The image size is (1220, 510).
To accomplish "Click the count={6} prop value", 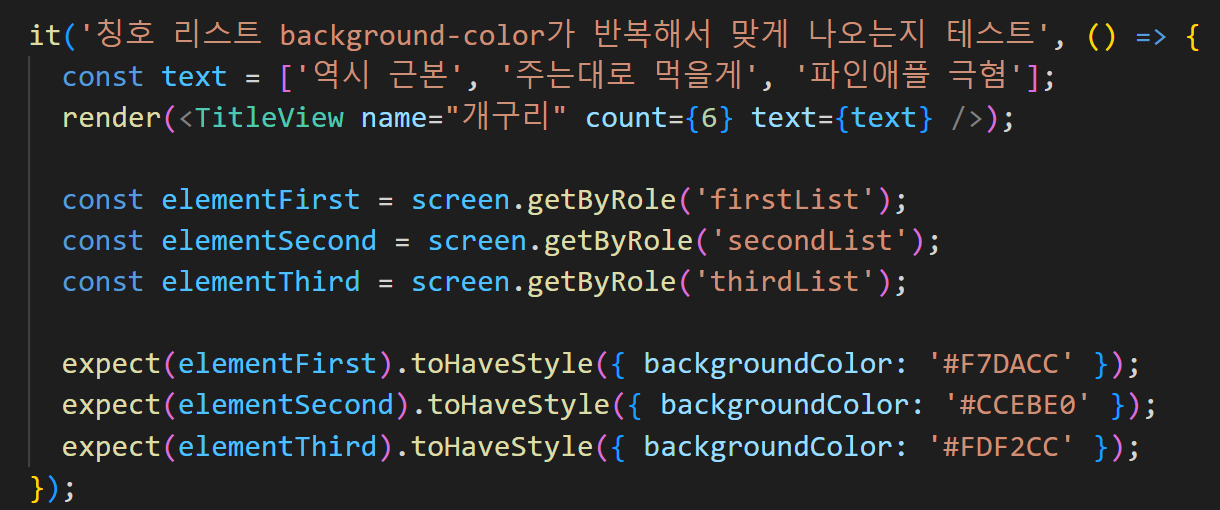I will (x=709, y=118).
